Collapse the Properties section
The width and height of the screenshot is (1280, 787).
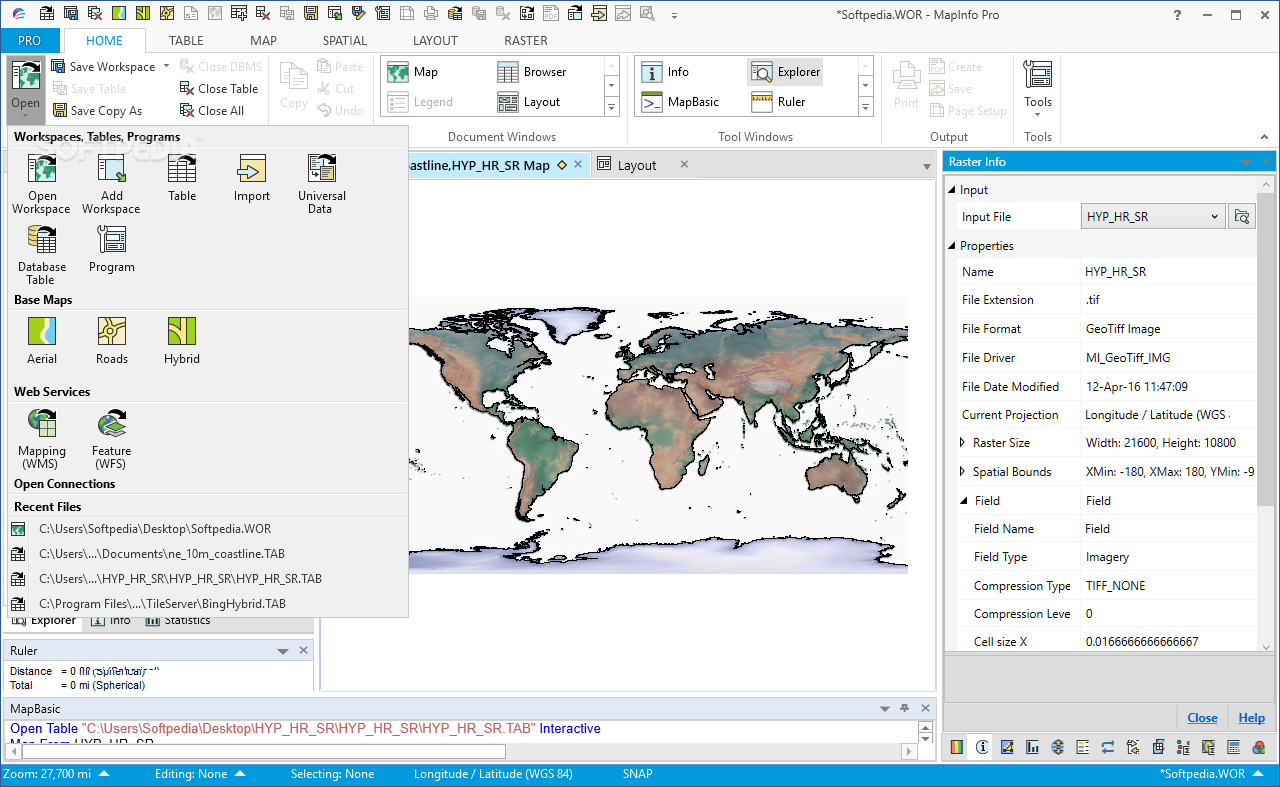(952, 246)
